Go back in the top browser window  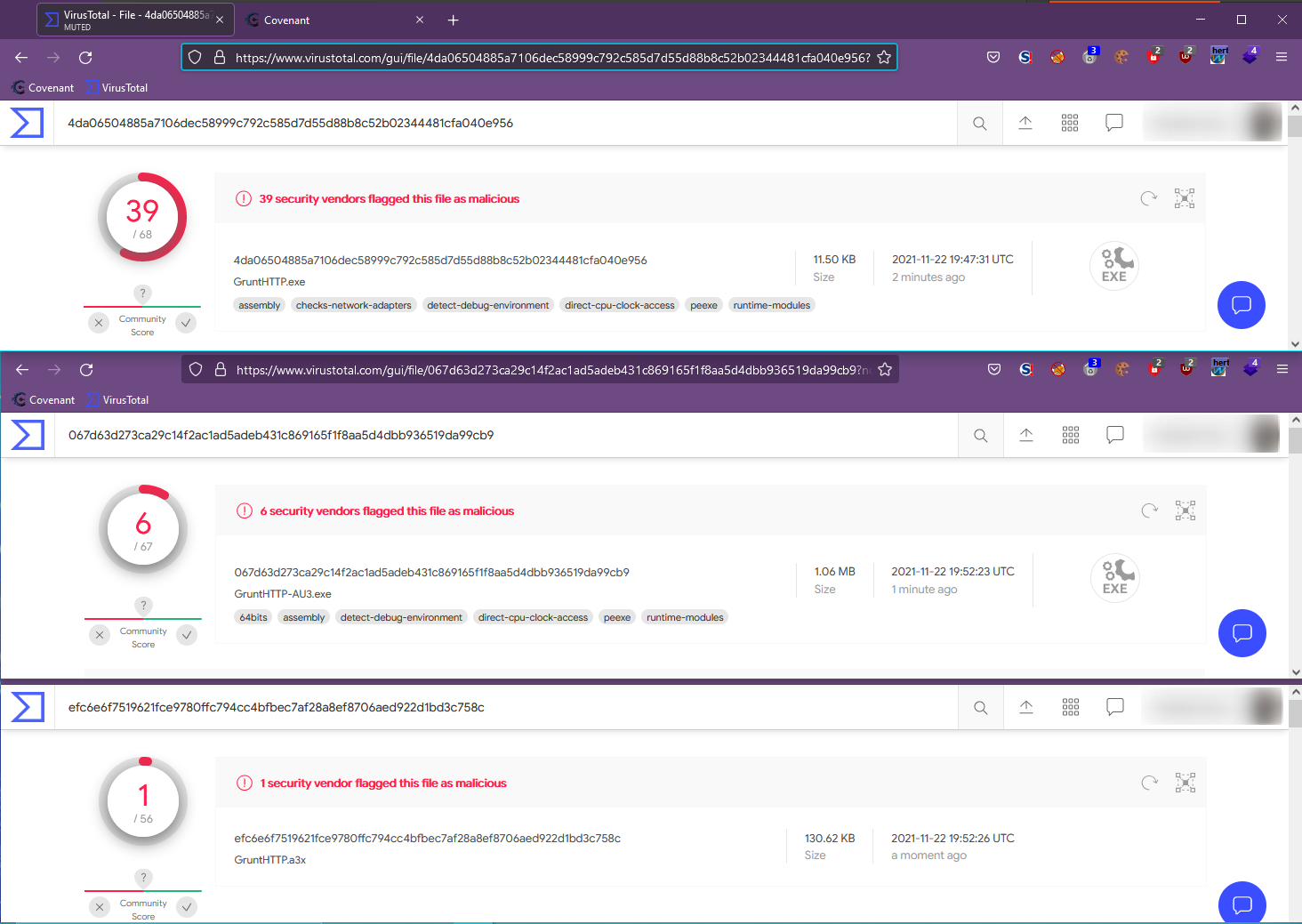click(x=21, y=57)
